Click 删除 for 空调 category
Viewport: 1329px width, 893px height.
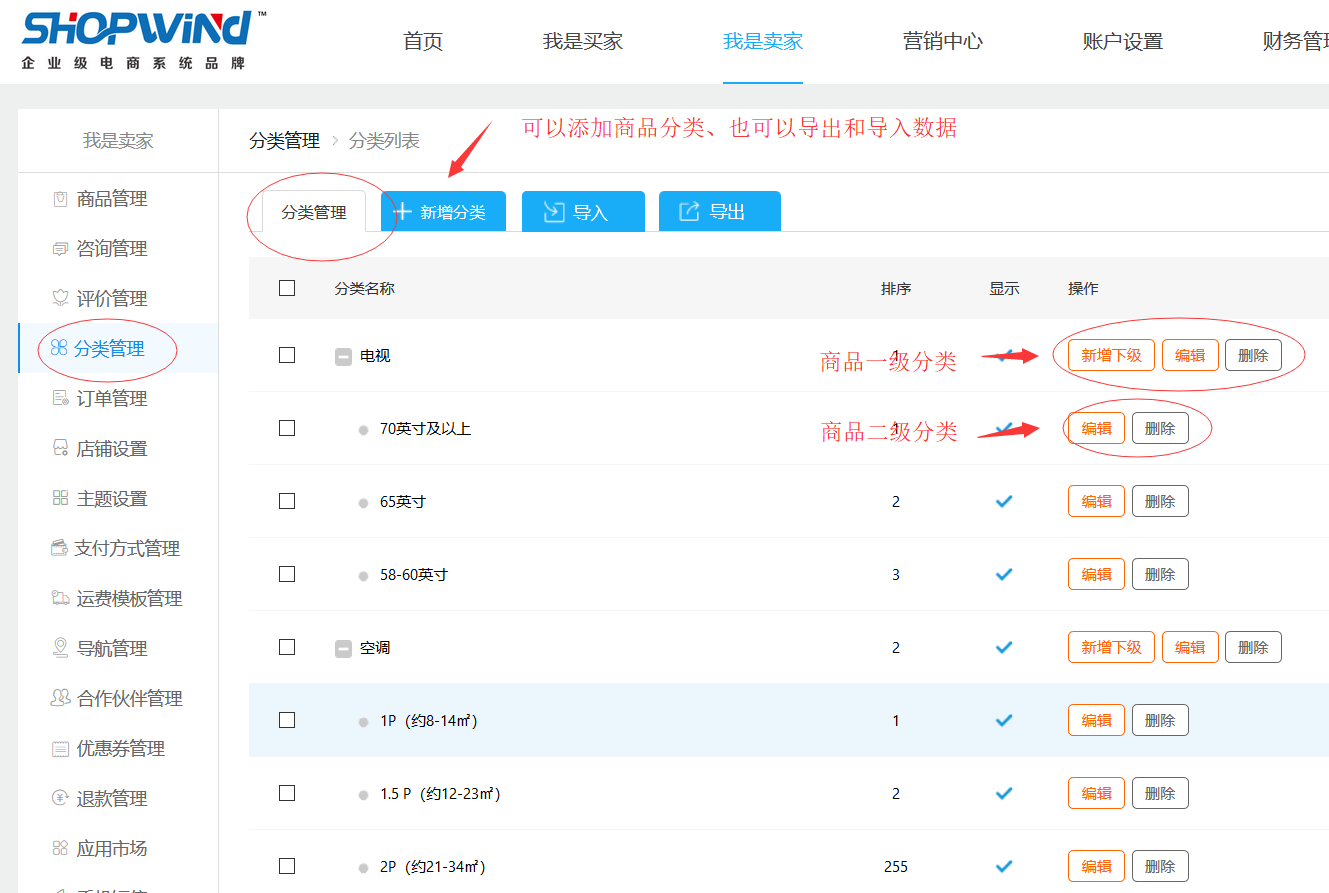pos(1253,647)
